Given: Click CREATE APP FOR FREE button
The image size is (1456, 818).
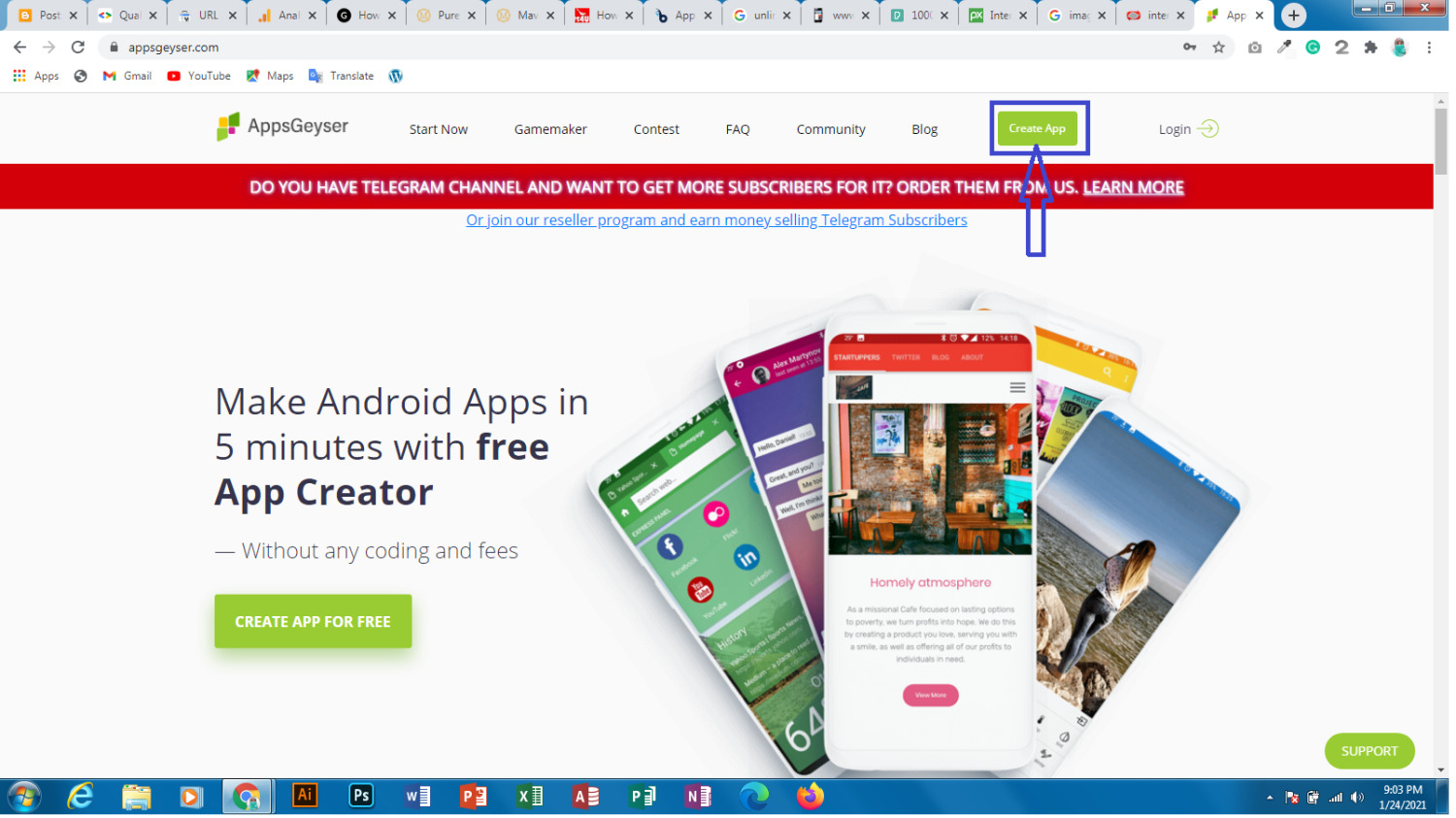Looking at the screenshot, I should (x=313, y=621).
